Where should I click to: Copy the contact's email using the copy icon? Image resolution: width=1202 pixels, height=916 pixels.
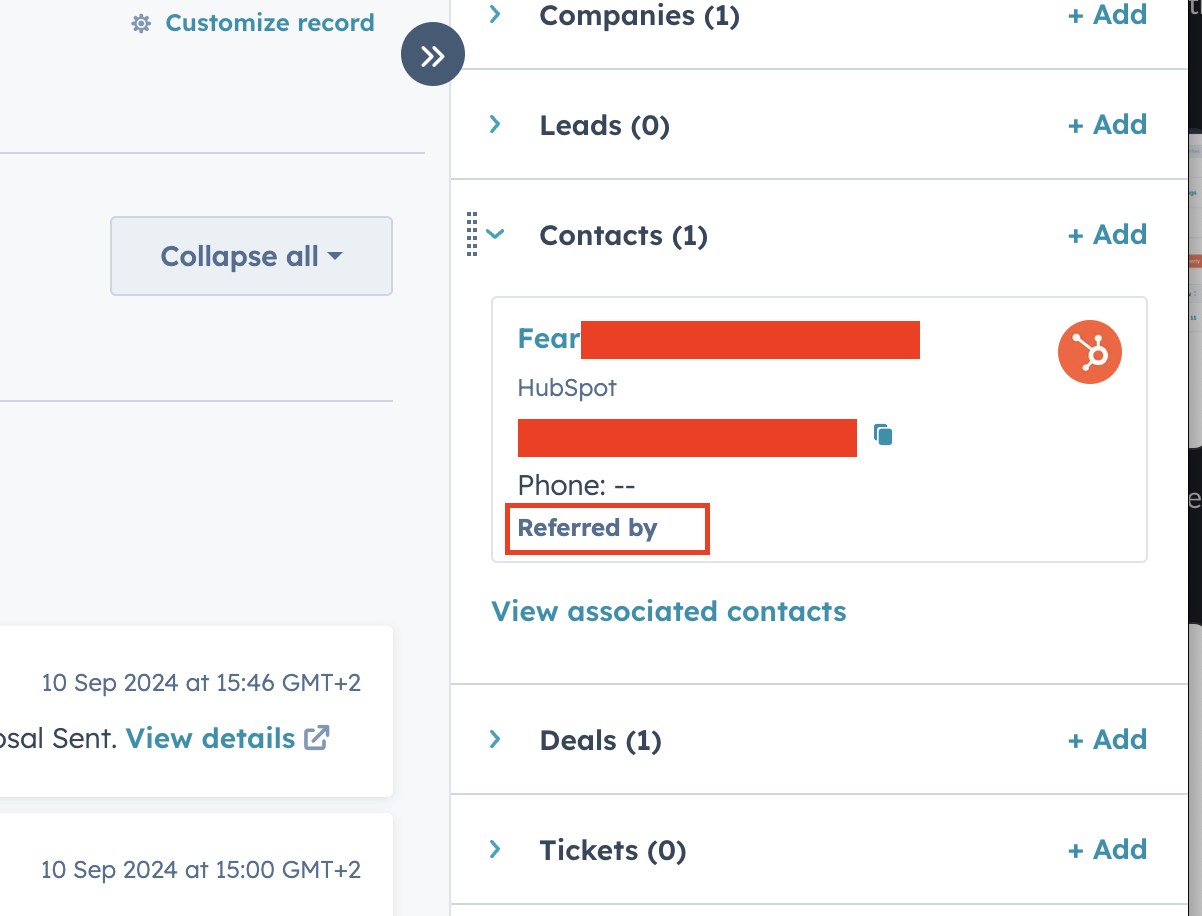pyautogui.click(x=882, y=434)
